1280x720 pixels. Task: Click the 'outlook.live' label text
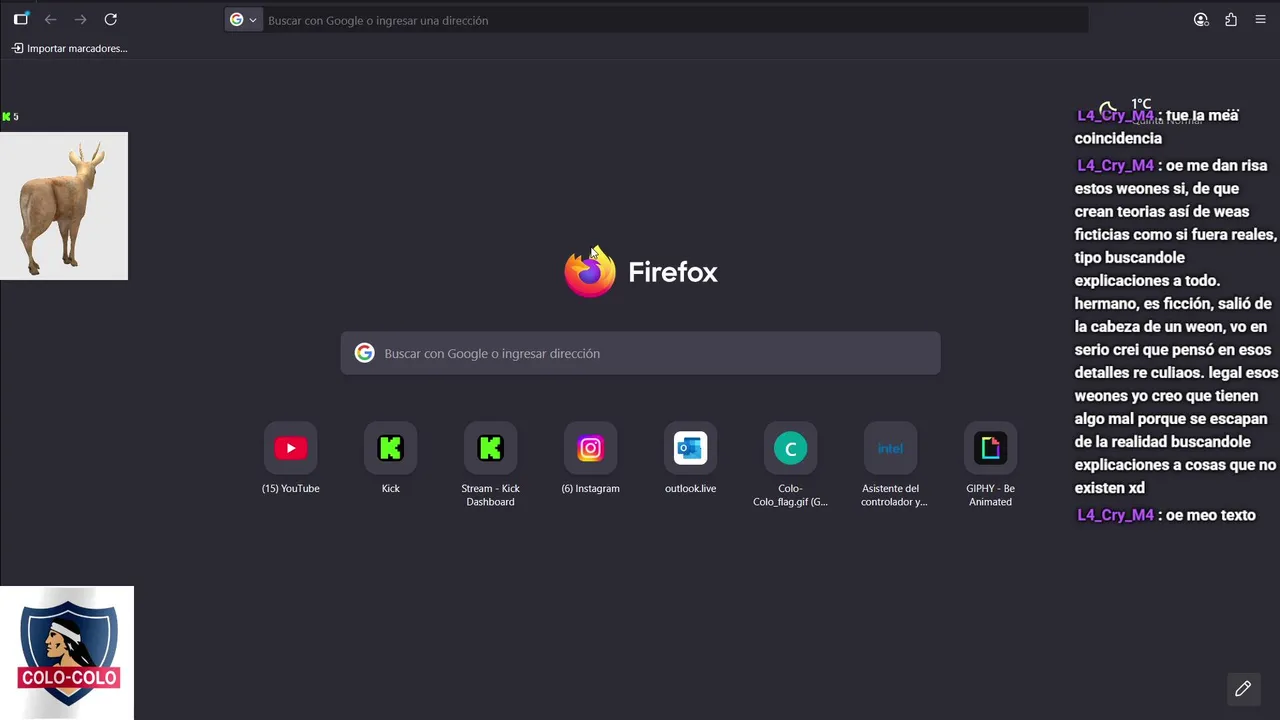(691, 489)
